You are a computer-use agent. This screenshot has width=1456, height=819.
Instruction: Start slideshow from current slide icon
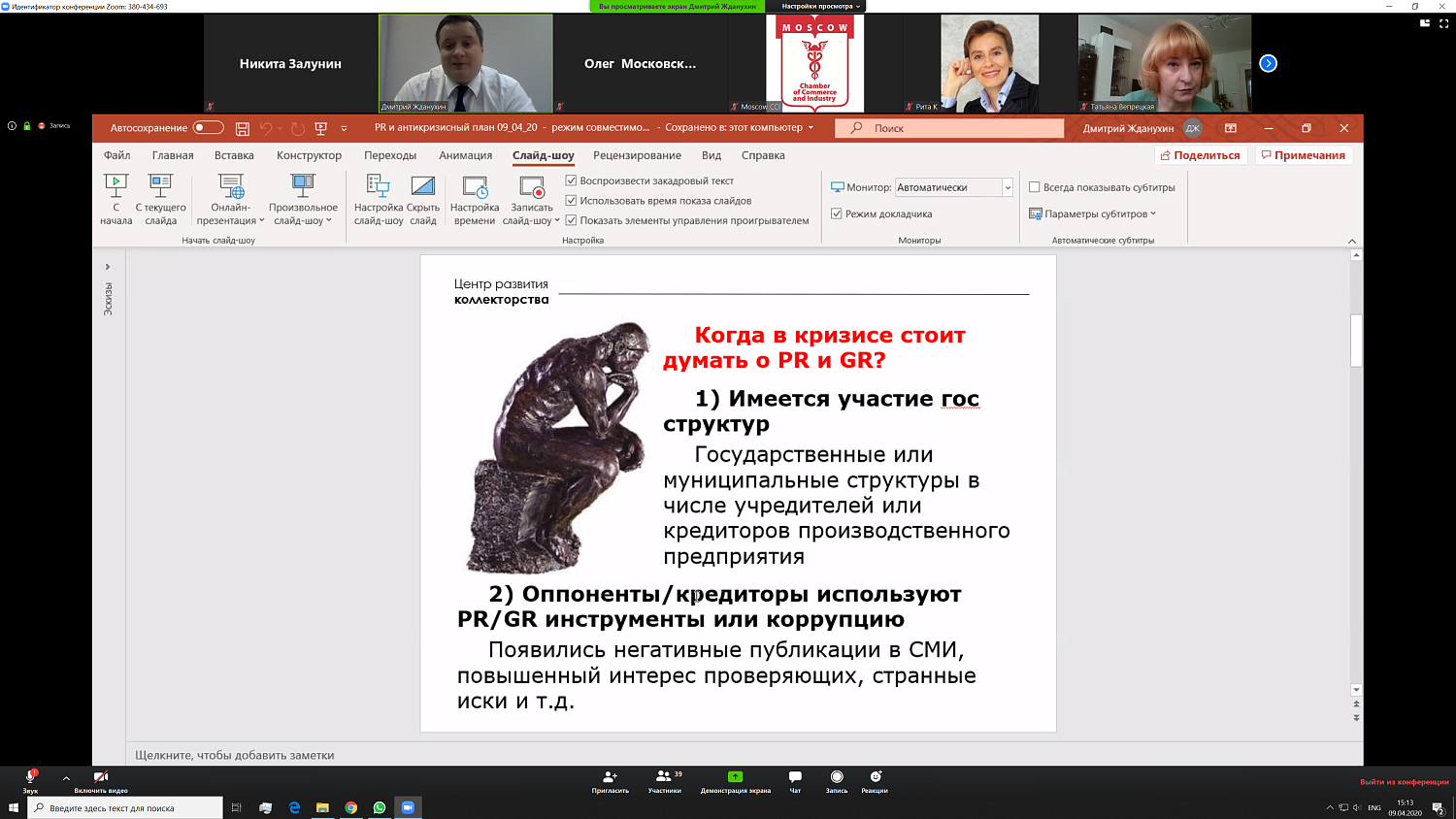tap(160, 185)
